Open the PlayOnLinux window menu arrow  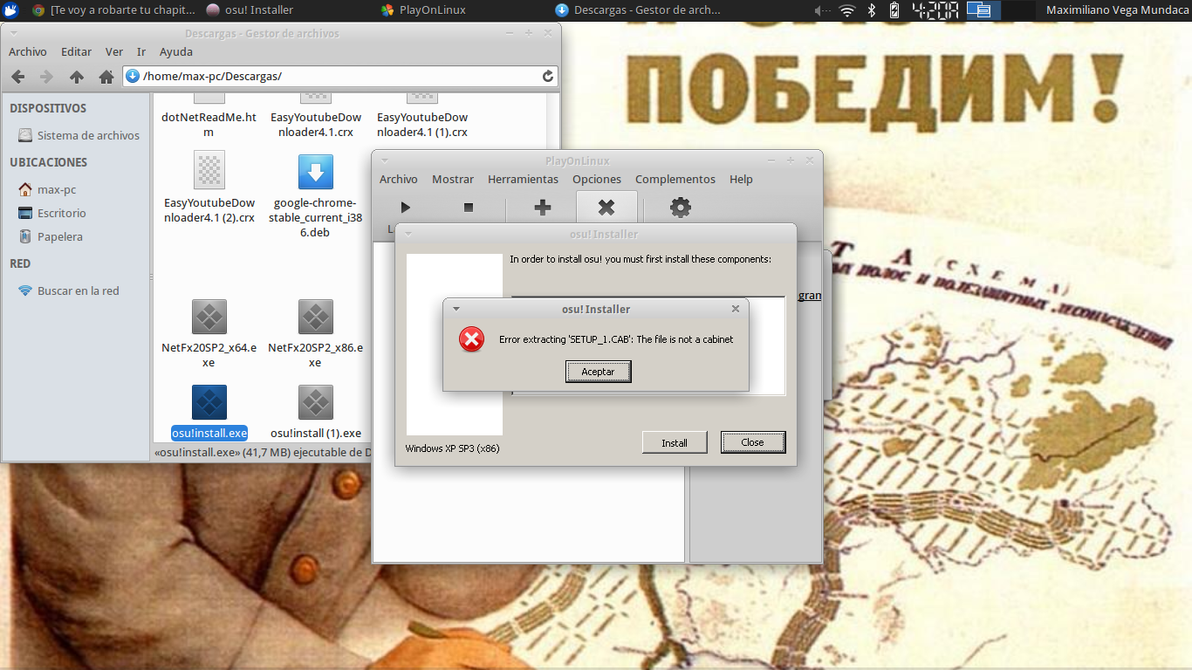click(x=385, y=160)
